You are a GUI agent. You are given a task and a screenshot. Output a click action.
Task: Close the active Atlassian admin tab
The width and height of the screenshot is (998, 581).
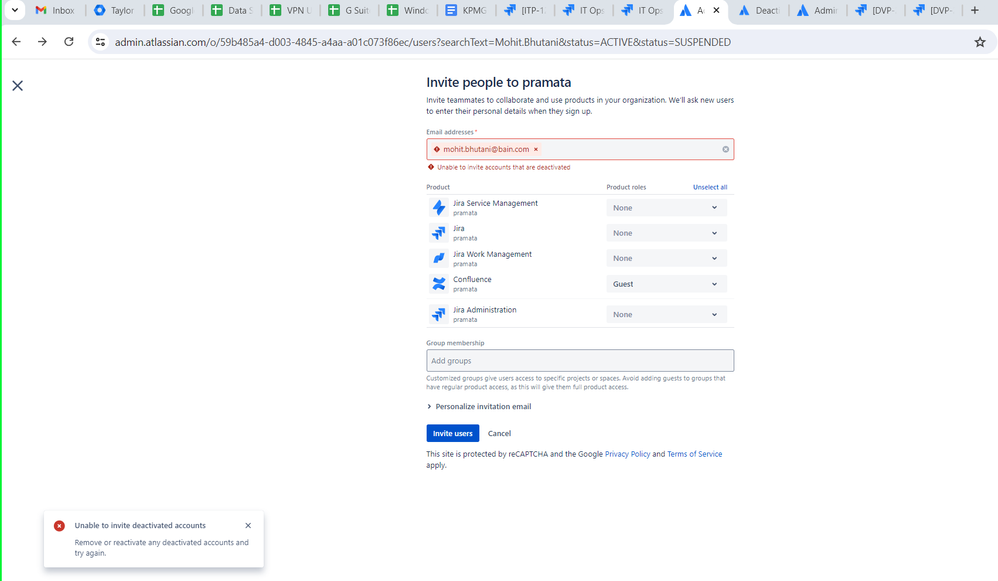coord(716,10)
